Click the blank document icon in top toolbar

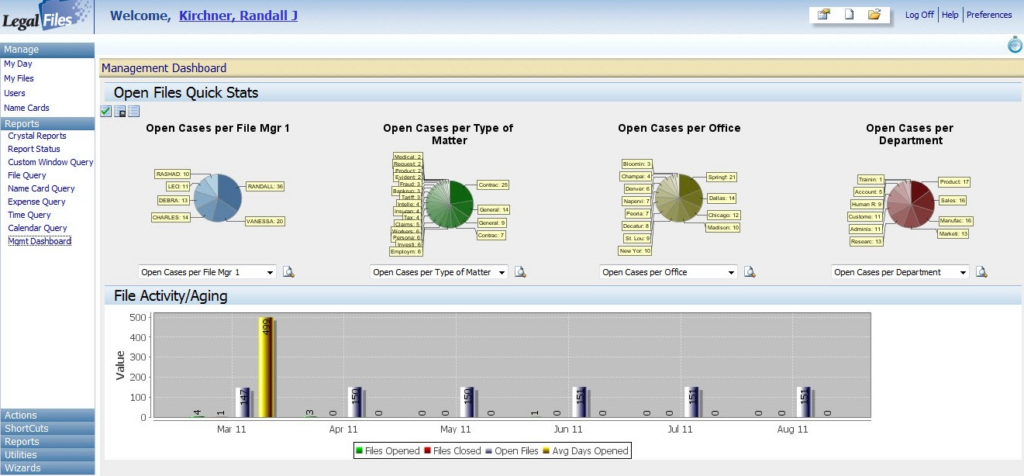pyautogui.click(x=849, y=14)
